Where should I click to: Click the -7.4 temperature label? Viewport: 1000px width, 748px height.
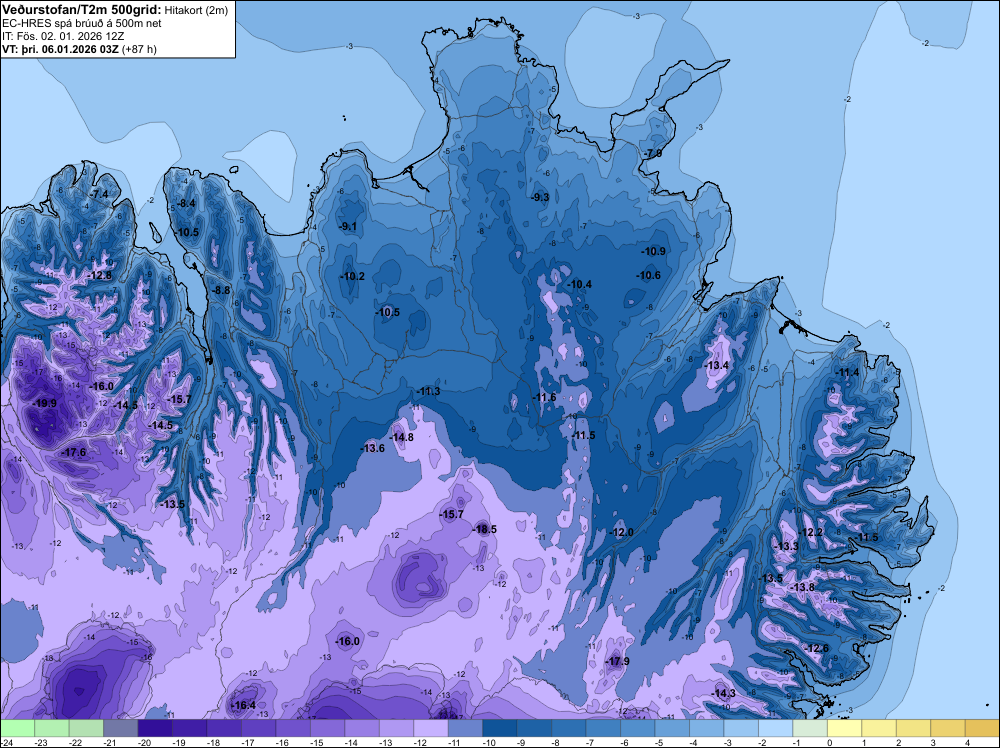(99, 194)
